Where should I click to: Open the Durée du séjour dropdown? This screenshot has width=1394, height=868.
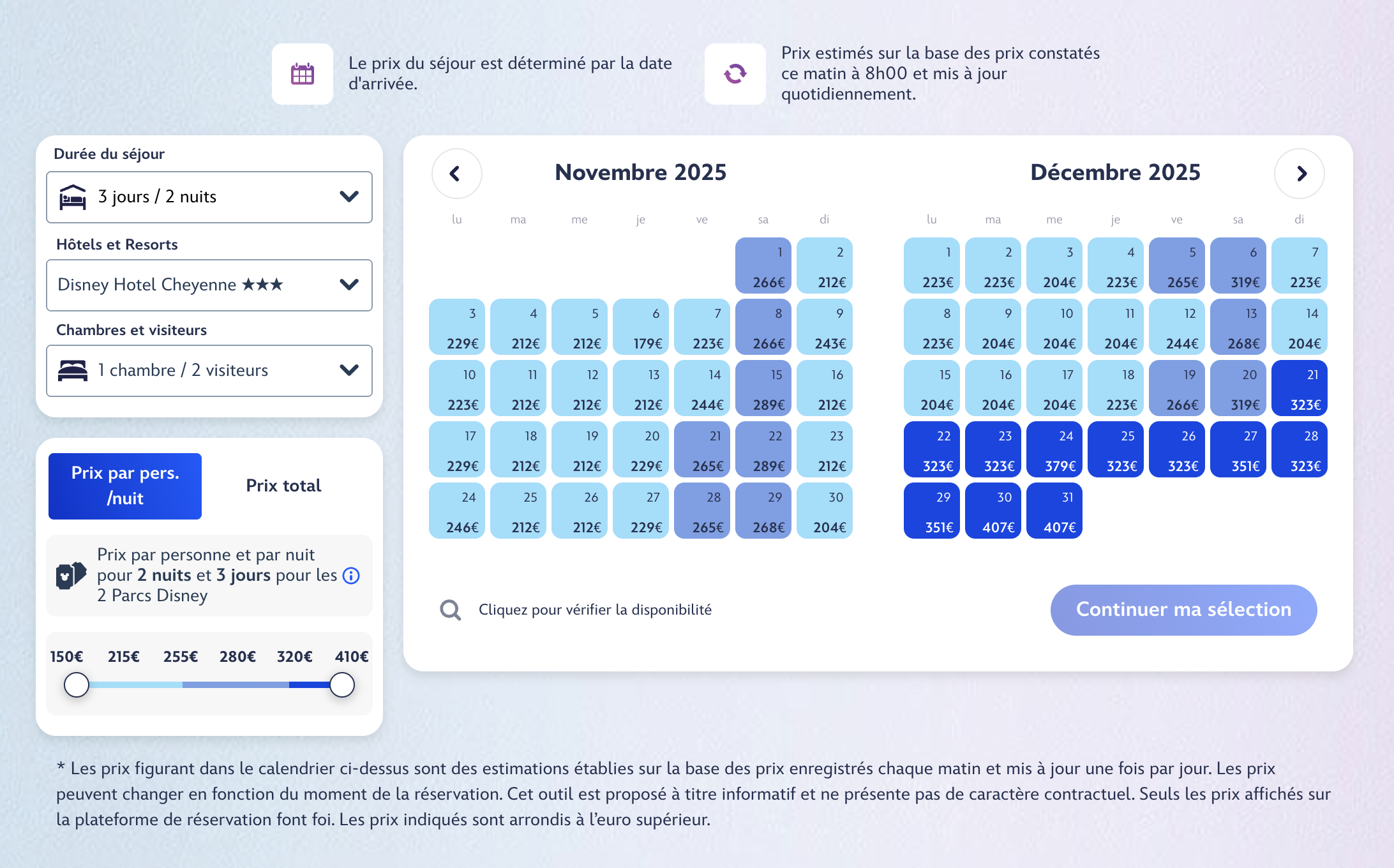(x=209, y=197)
